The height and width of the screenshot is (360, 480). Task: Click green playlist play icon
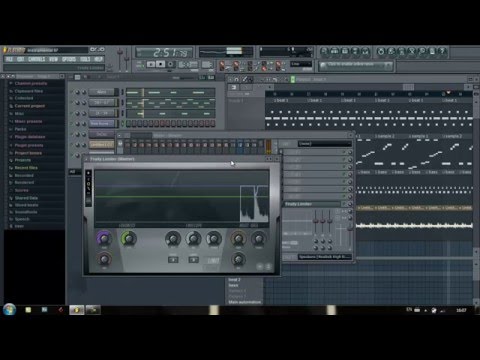point(293,79)
